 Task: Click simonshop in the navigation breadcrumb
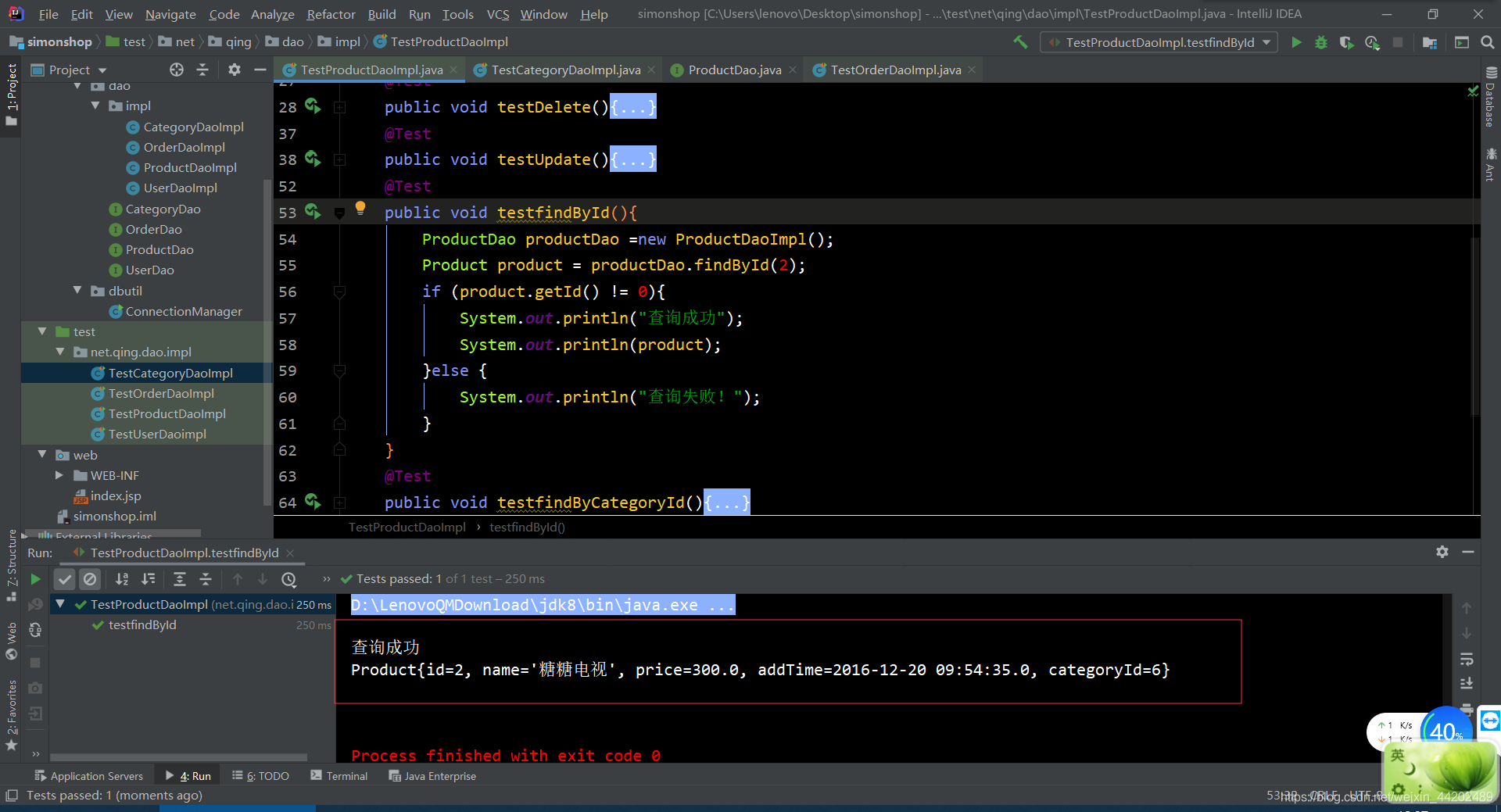tap(51, 41)
